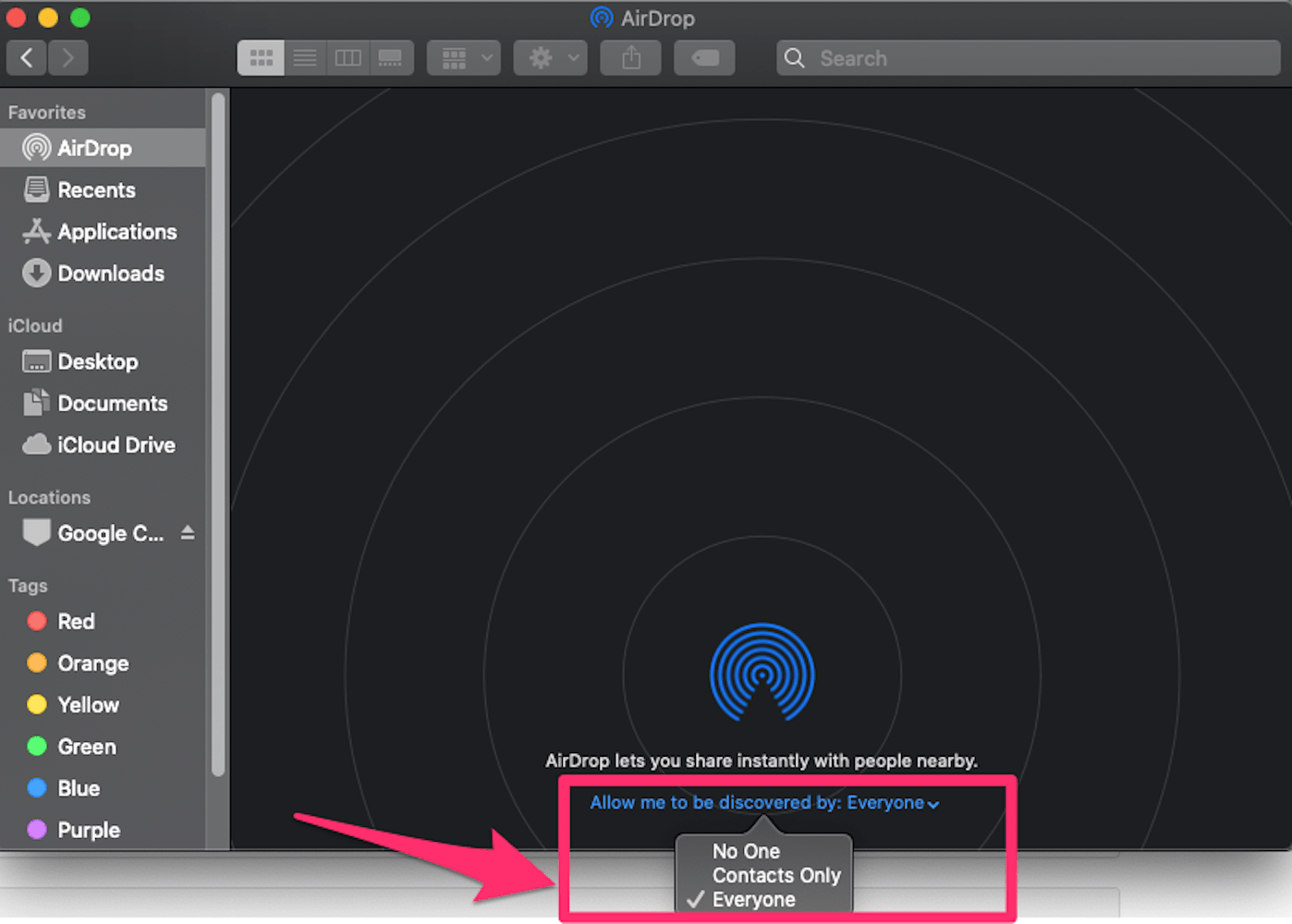1292x924 pixels.
Task: Switch to column view
Action: [x=347, y=57]
